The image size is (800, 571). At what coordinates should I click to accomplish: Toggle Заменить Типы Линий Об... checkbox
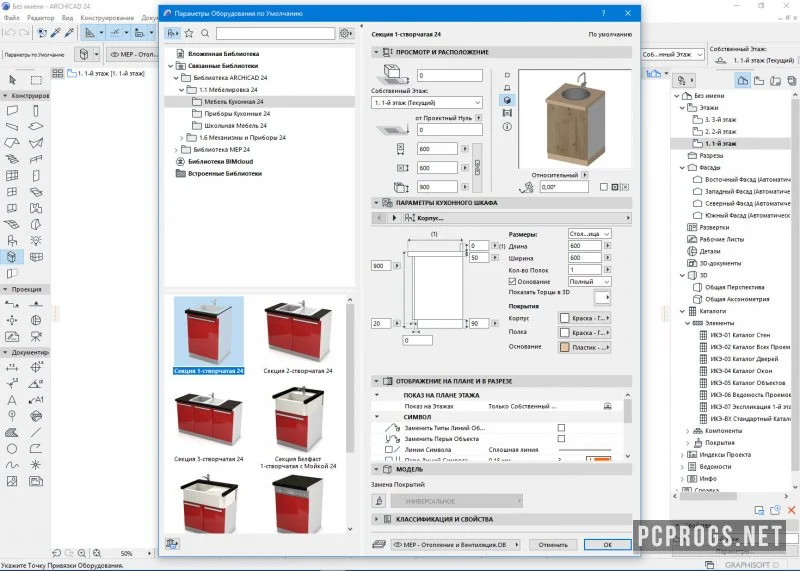(x=561, y=428)
